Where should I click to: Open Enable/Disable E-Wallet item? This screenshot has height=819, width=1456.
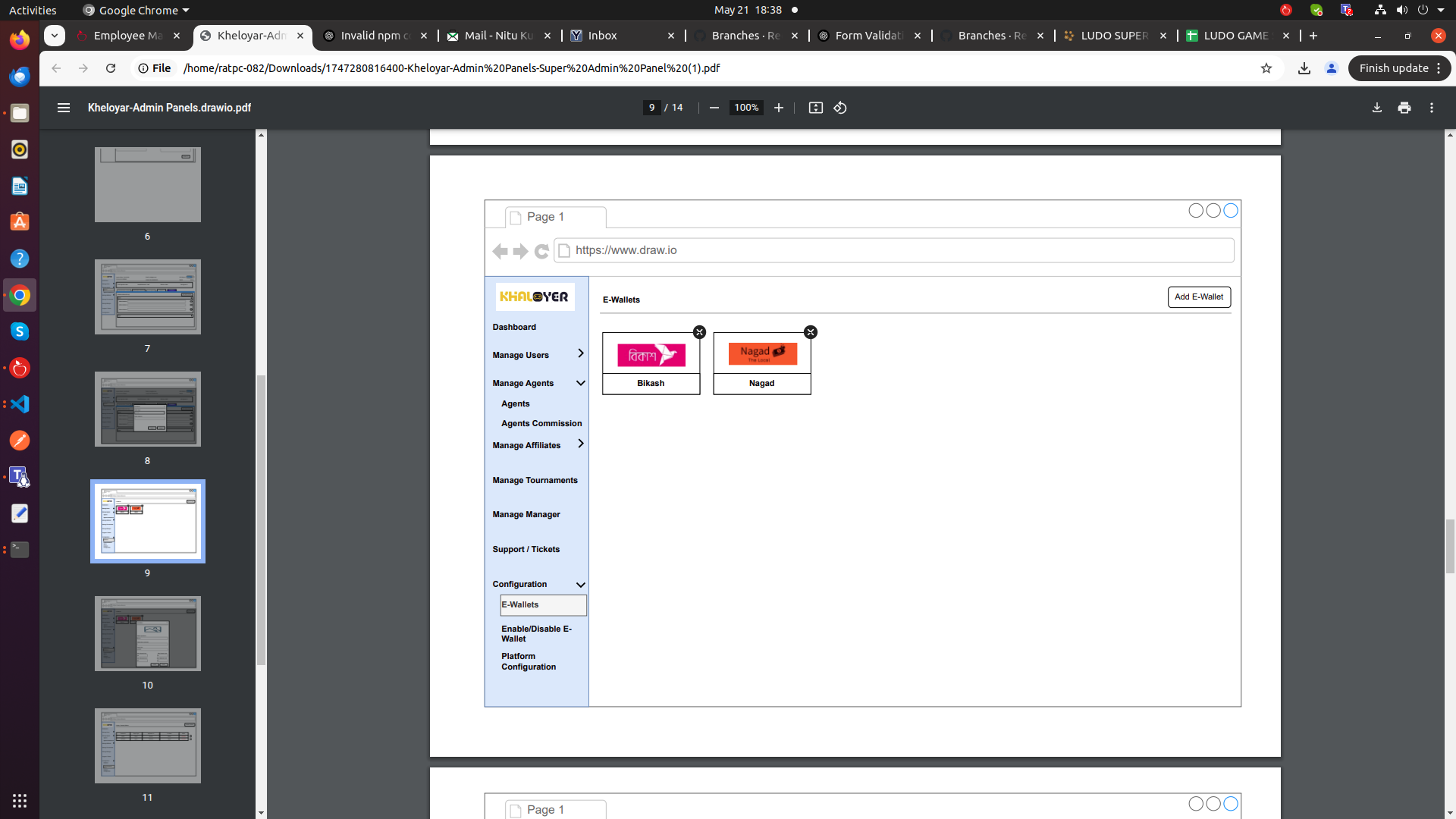(537, 634)
